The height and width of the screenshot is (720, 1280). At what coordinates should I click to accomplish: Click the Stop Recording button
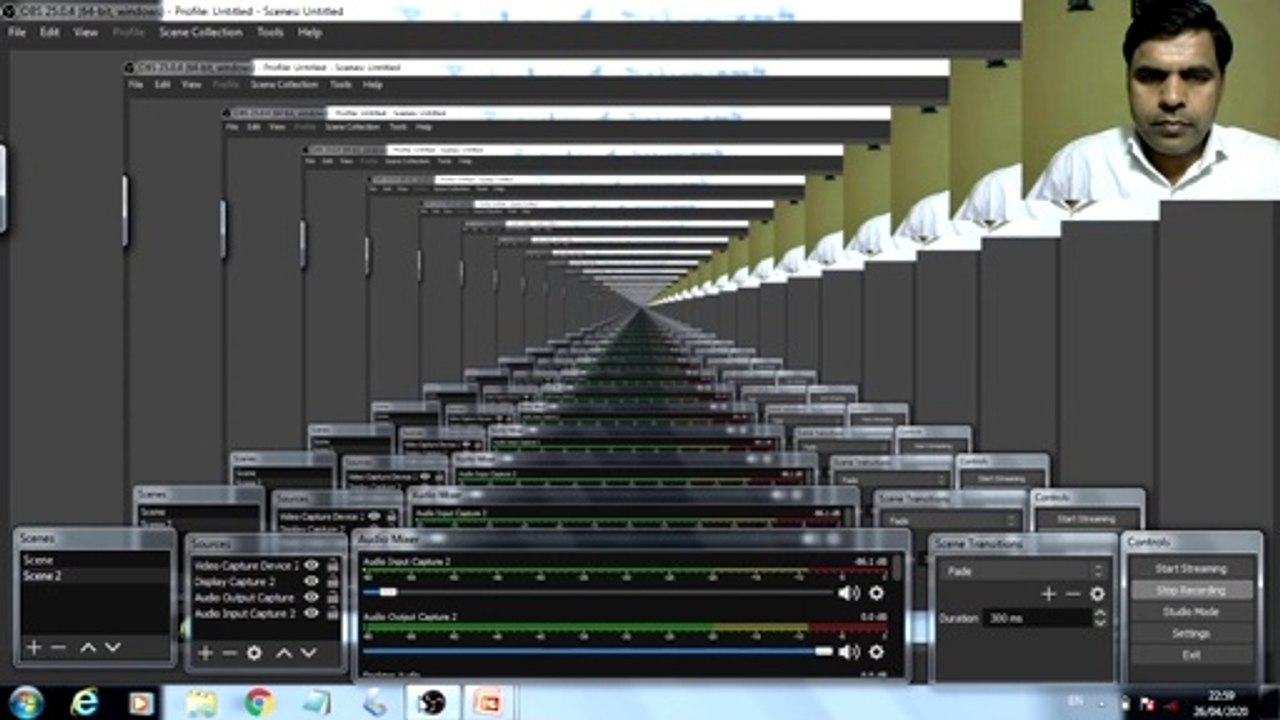click(x=1190, y=591)
